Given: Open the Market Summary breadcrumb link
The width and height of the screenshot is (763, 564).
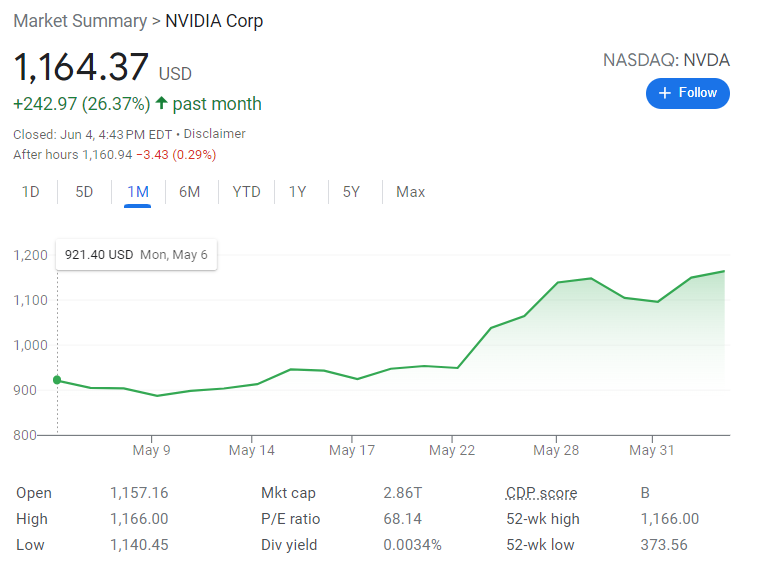Looking at the screenshot, I should (x=80, y=21).
